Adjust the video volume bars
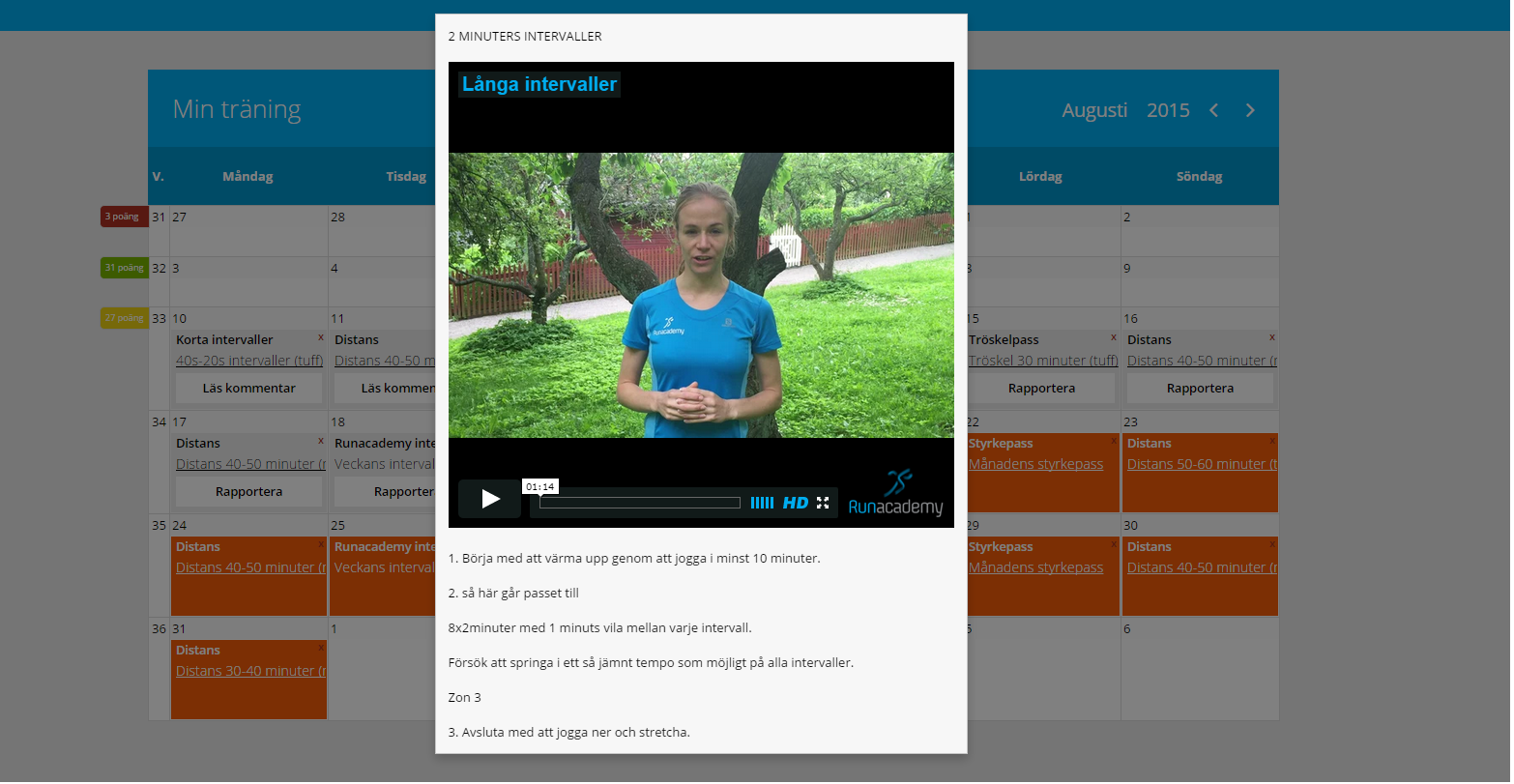Image resolution: width=1514 pixels, height=784 pixels. pos(762,503)
